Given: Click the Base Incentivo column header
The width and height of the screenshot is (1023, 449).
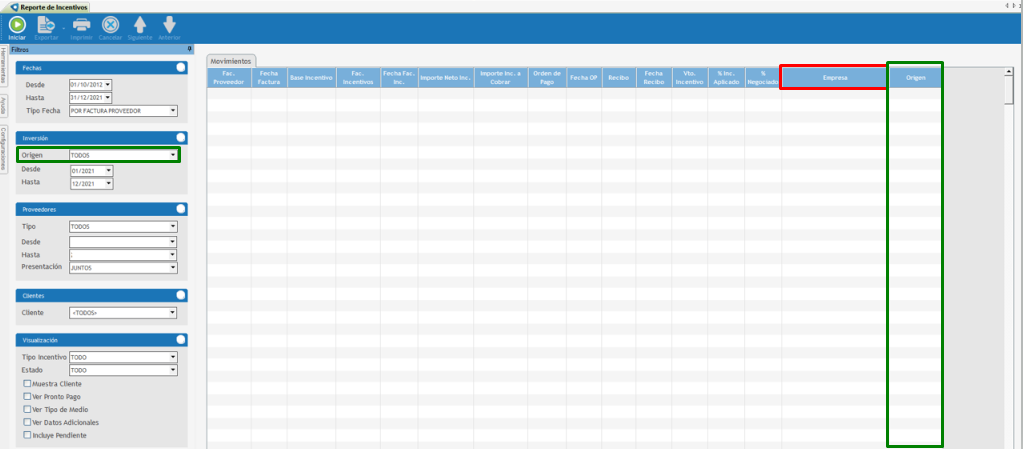Looking at the screenshot, I should (x=309, y=77).
